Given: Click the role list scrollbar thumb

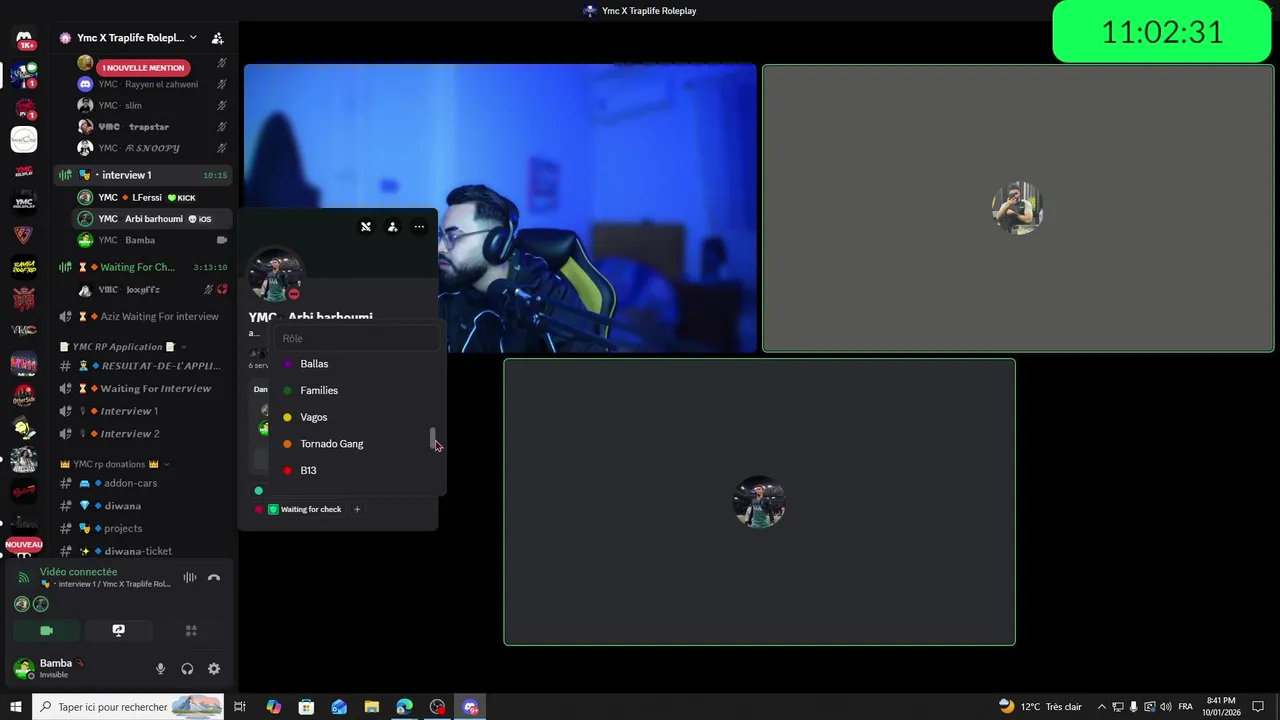Looking at the screenshot, I should coord(433,438).
